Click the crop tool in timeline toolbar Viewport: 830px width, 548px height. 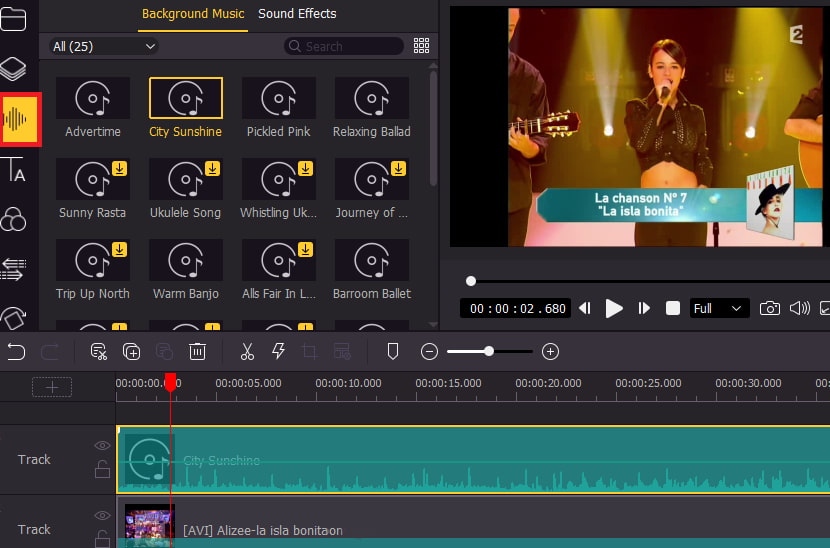tap(310, 352)
